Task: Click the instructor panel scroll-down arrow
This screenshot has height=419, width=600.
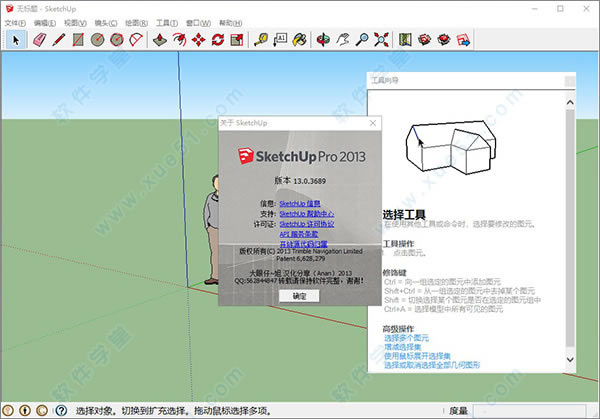Action: (x=570, y=360)
